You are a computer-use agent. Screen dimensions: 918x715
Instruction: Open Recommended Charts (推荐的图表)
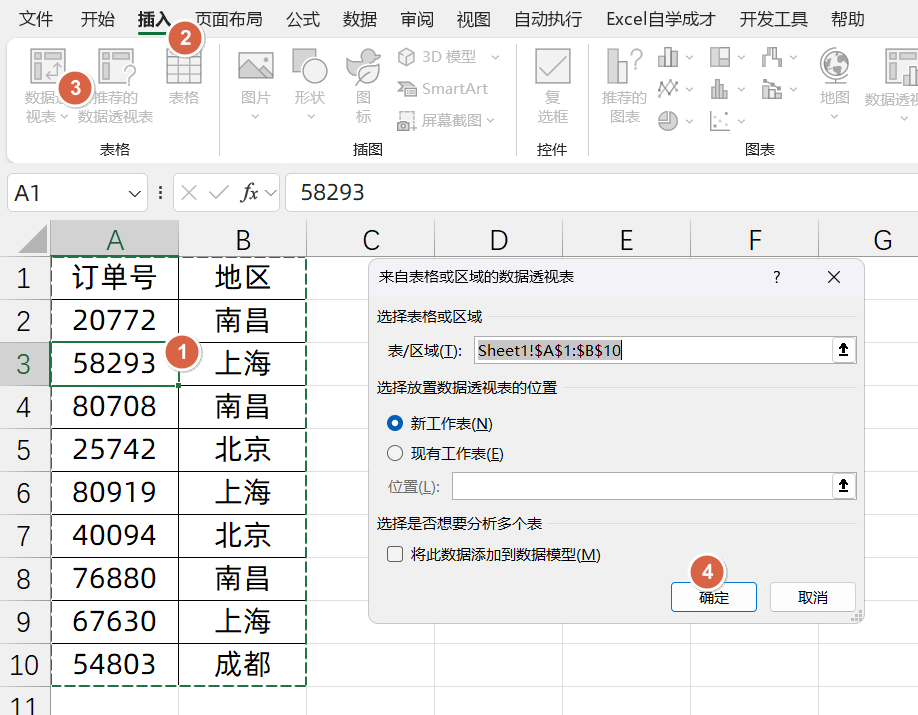624,86
